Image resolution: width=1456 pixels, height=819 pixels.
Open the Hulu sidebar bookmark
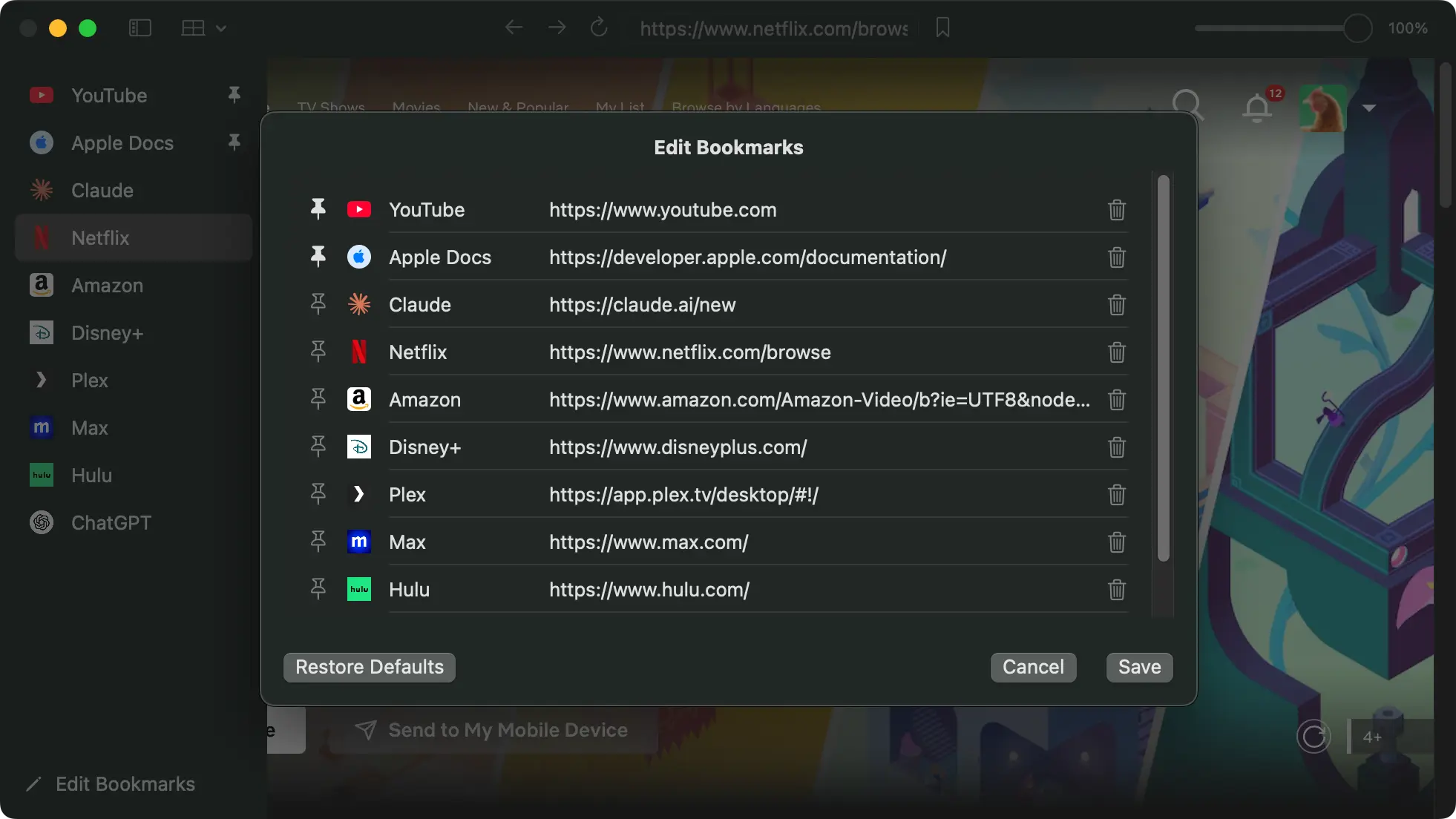[x=134, y=476]
